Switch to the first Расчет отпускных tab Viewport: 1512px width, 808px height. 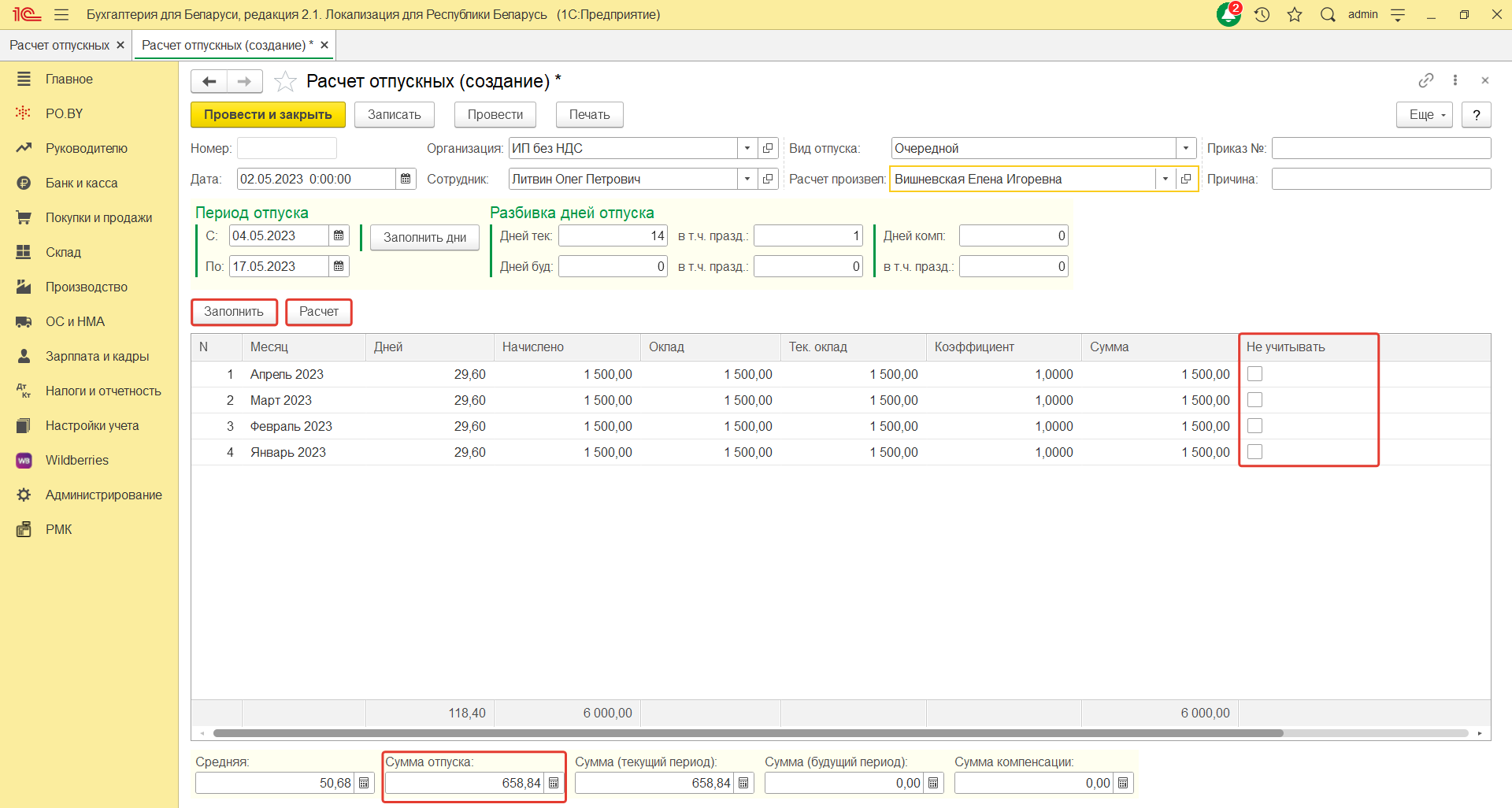pyautogui.click(x=59, y=46)
